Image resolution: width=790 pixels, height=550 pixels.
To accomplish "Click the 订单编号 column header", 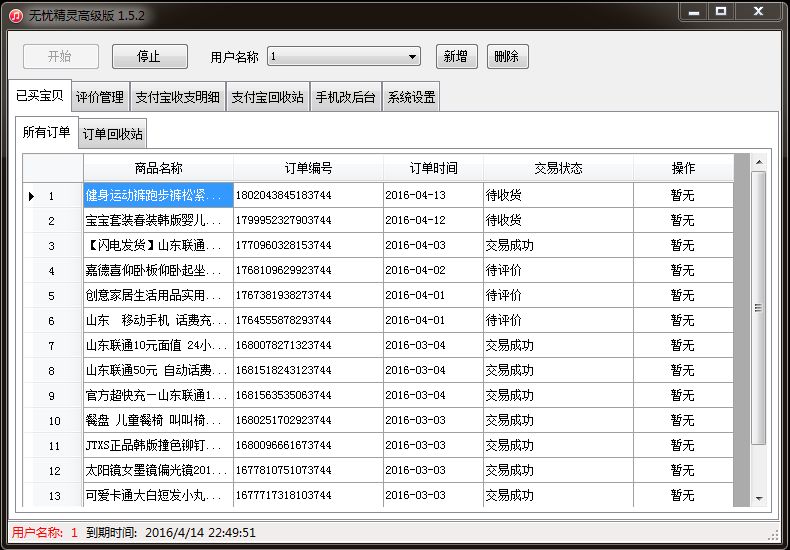I will point(308,168).
